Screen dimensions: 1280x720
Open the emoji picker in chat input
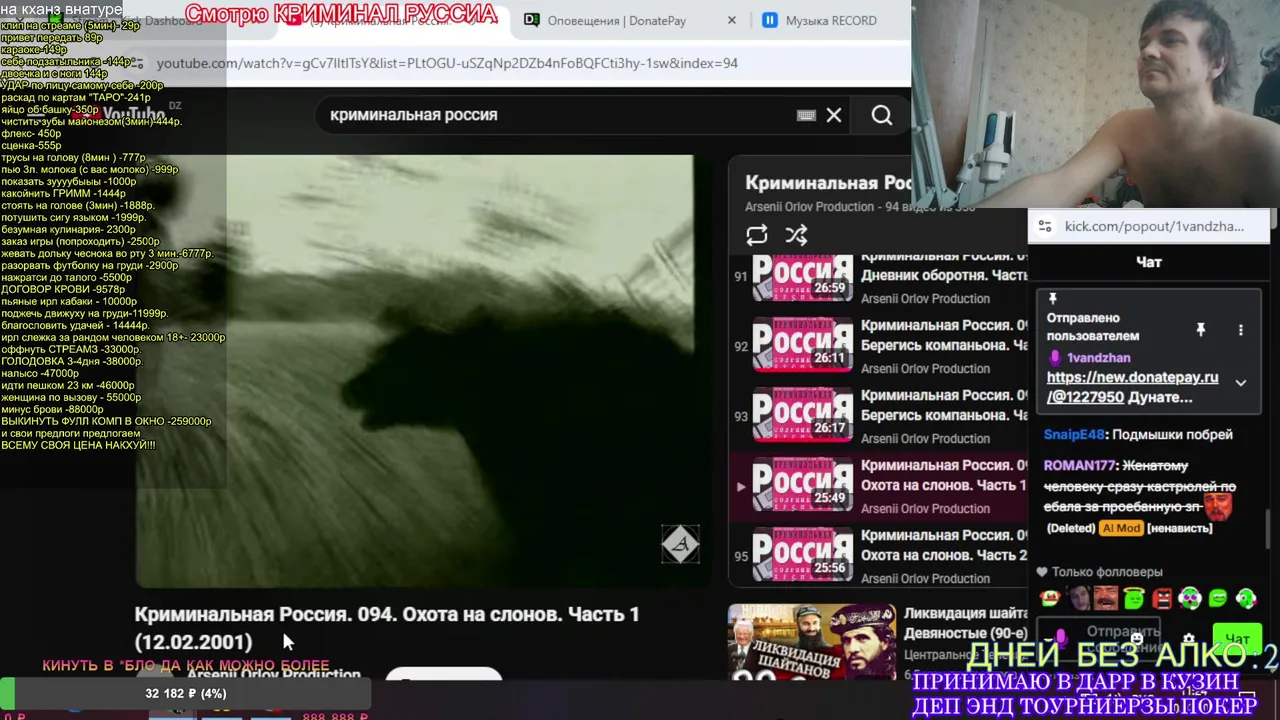click(x=1137, y=638)
